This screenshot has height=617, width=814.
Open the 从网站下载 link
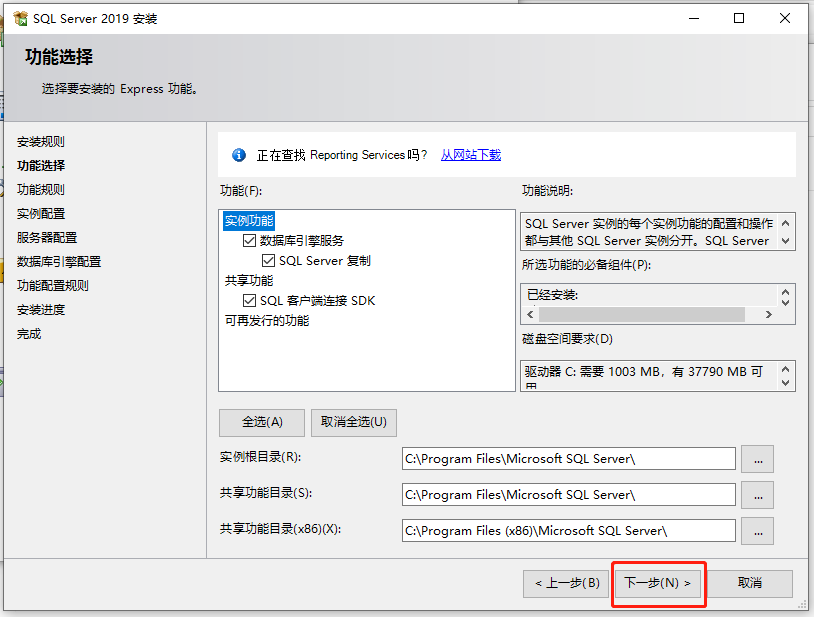click(471, 155)
